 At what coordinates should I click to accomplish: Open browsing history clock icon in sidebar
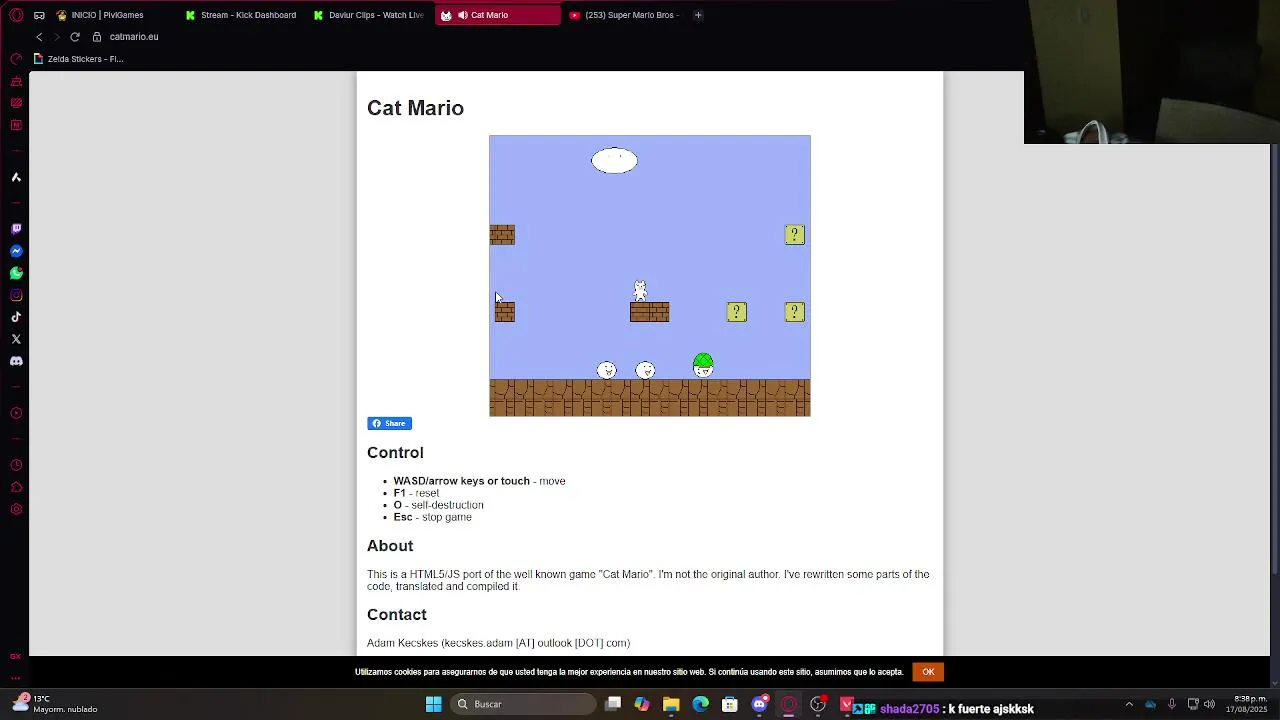pyautogui.click(x=16, y=465)
